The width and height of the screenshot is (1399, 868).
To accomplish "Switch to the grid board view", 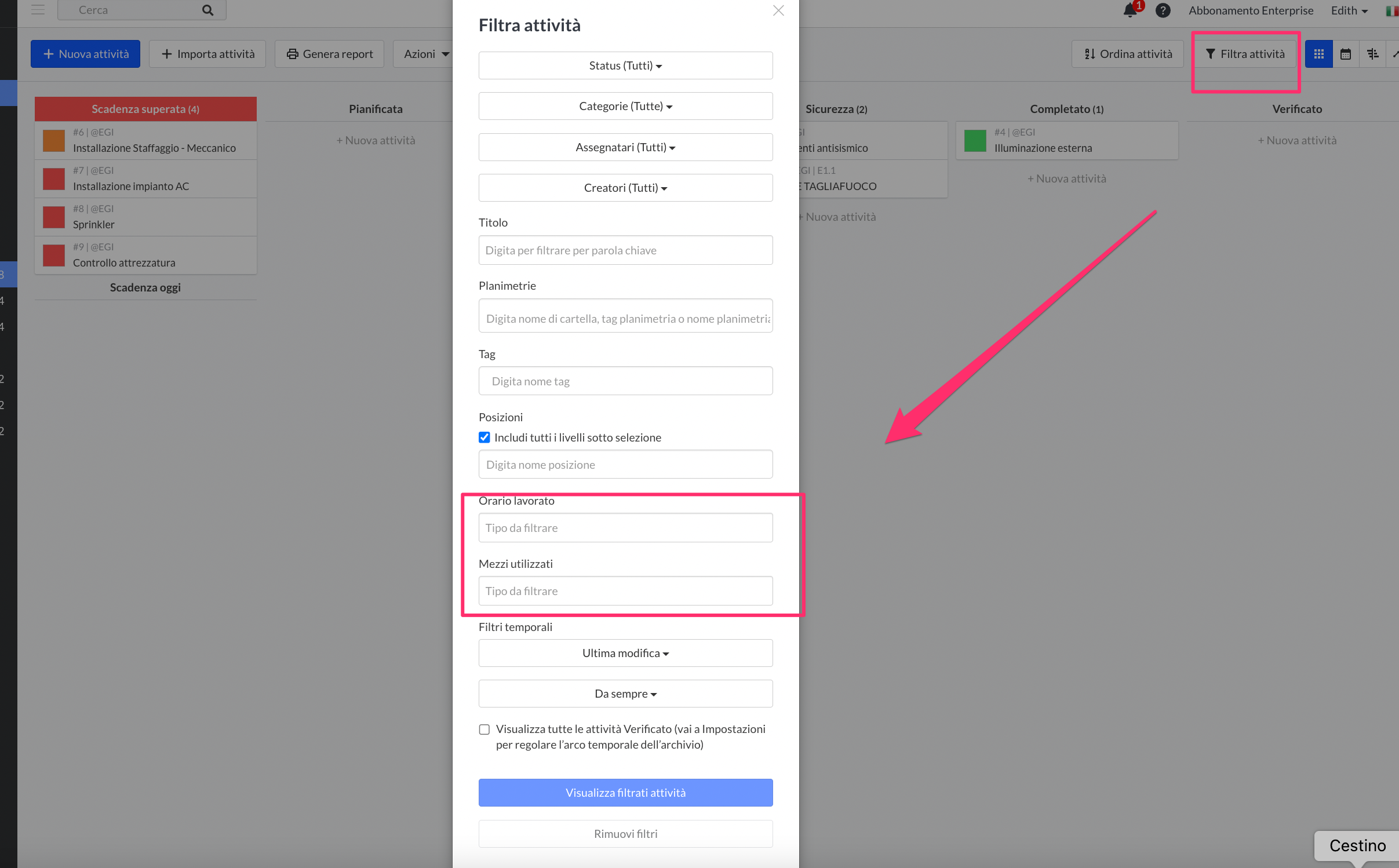I will tap(1318, 54).
